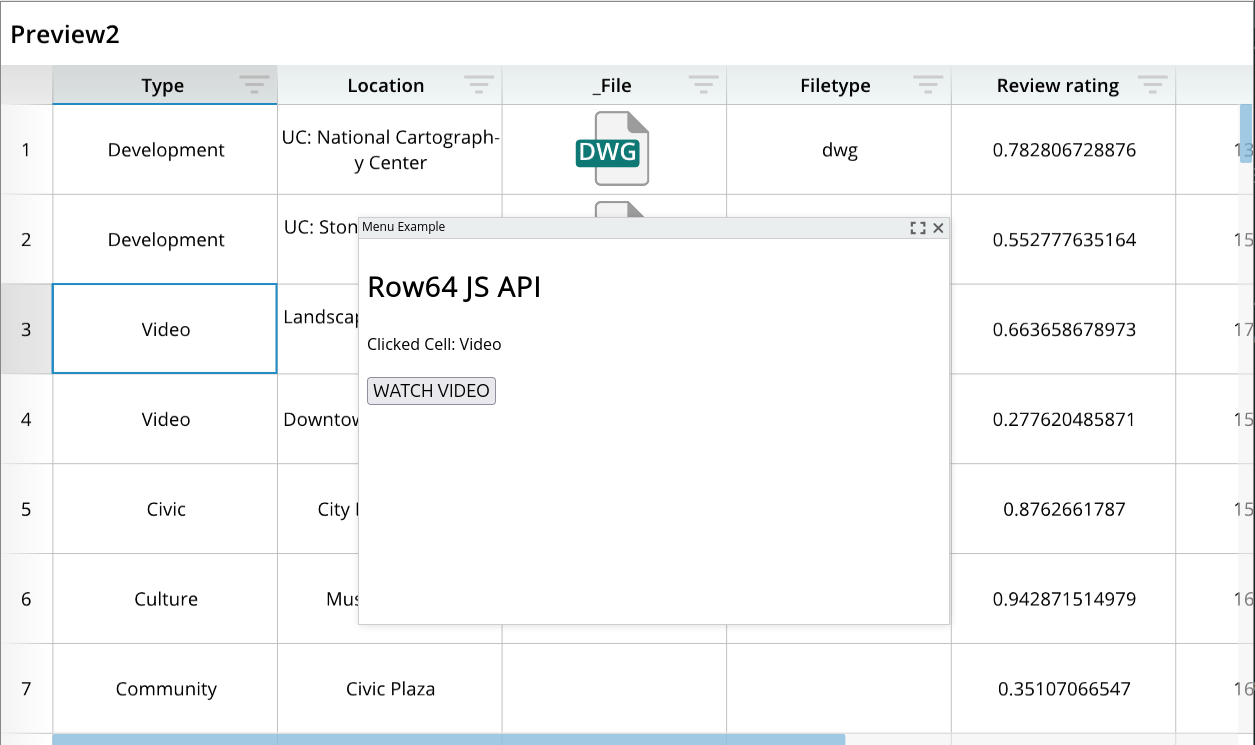The height and width of the screenshot is (745, 1255).
Task: Select the Type column header
Action: click(x=162, y=86)
